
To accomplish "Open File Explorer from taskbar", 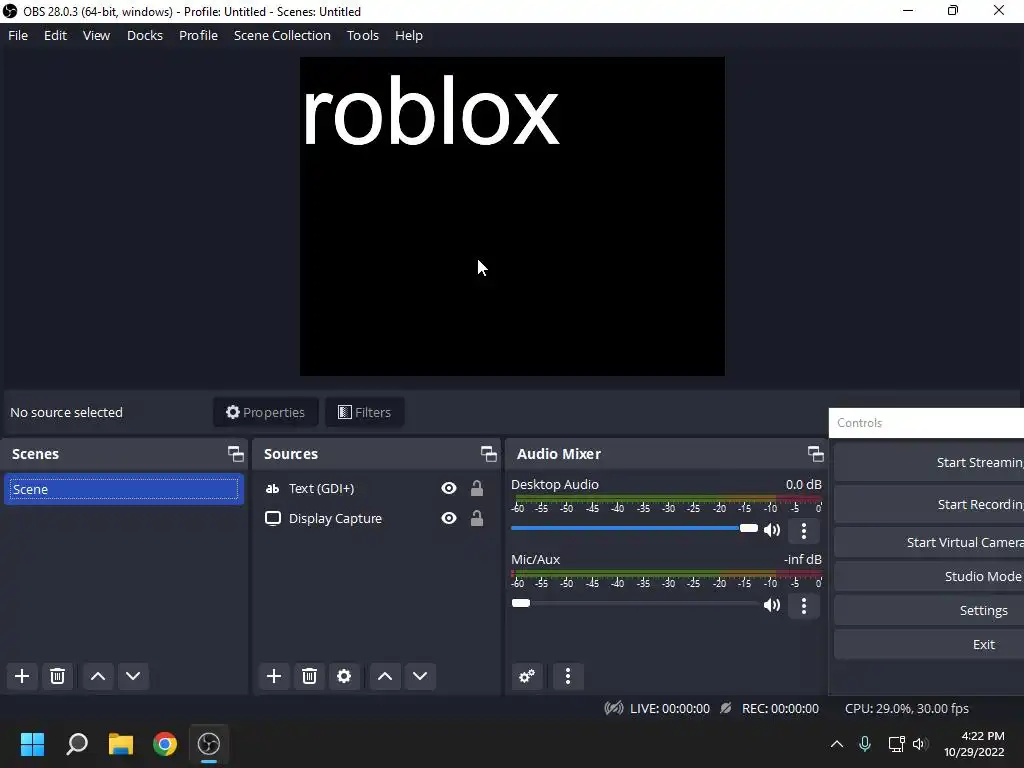I will pos(121,744).
